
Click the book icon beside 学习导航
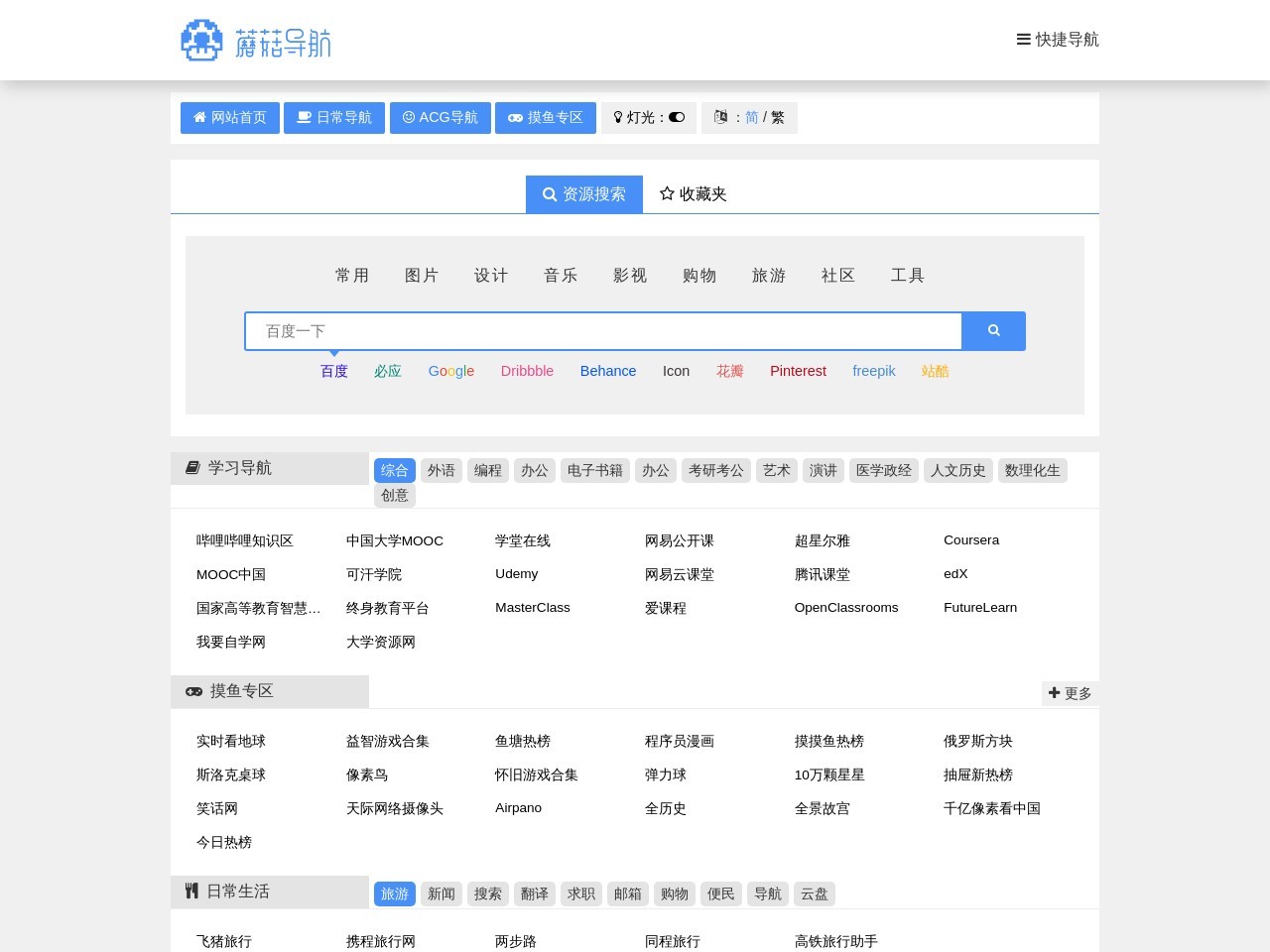click(x=192, y=468)
